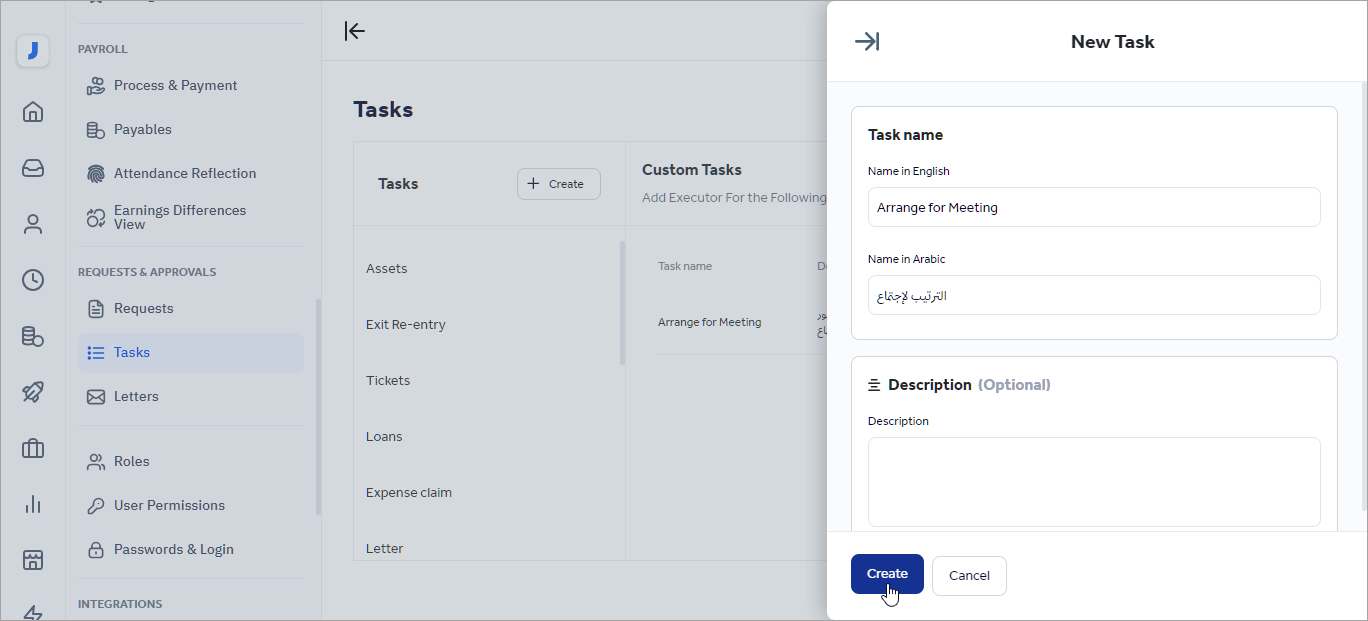Click the Create button in the Tasks list

point(558,183)
